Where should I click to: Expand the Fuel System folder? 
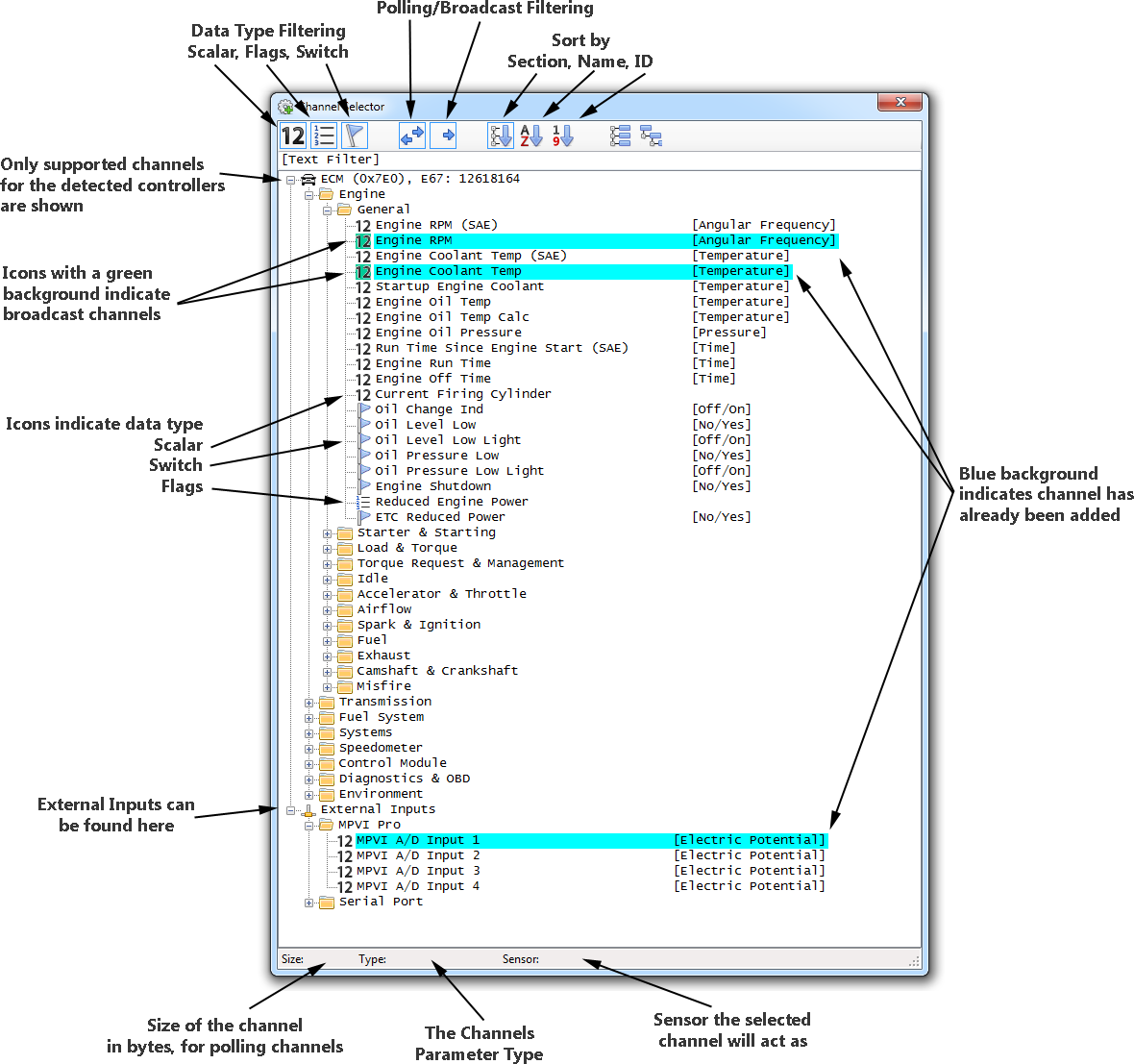point(309,718)
